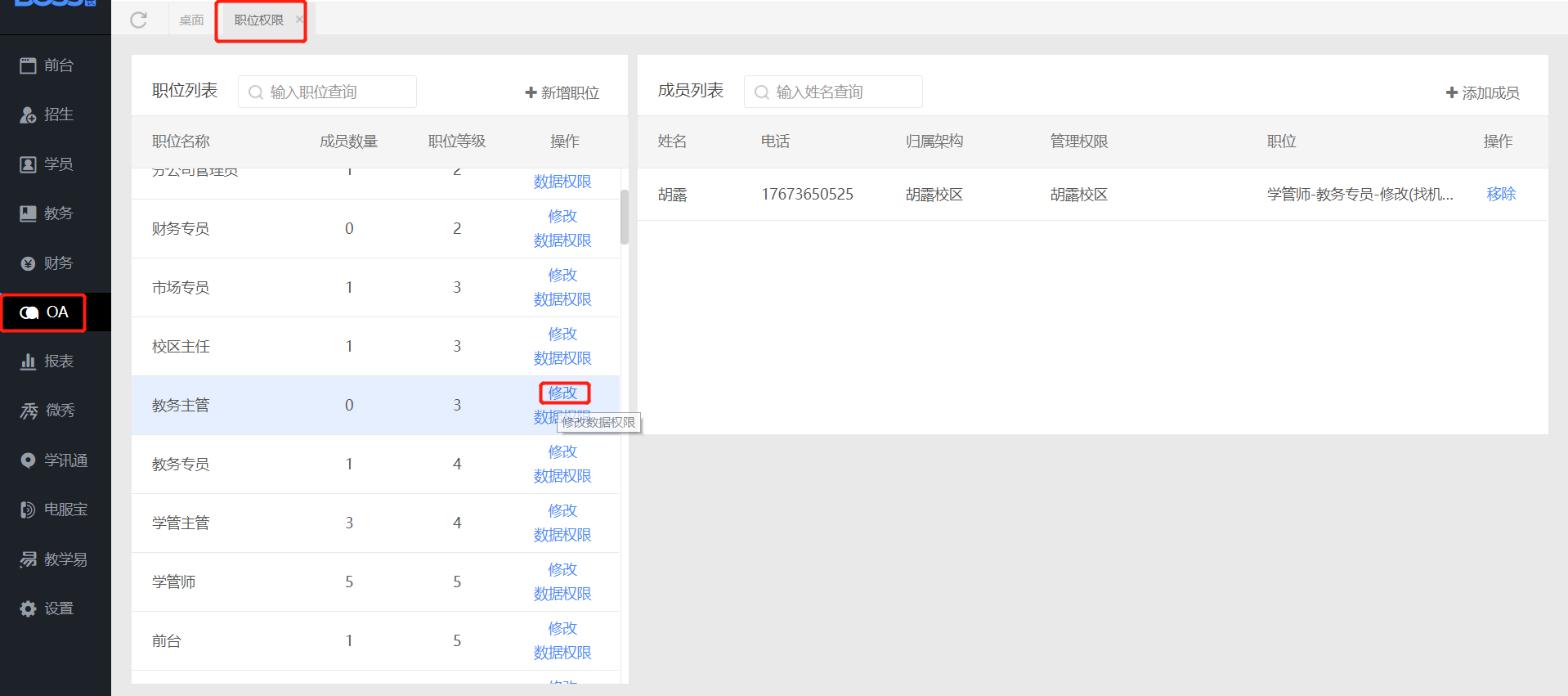Screen dimensions: 1568x696
Task: Click the 学管师-教务专员-修改 position cell
Action: [1360, 195]
